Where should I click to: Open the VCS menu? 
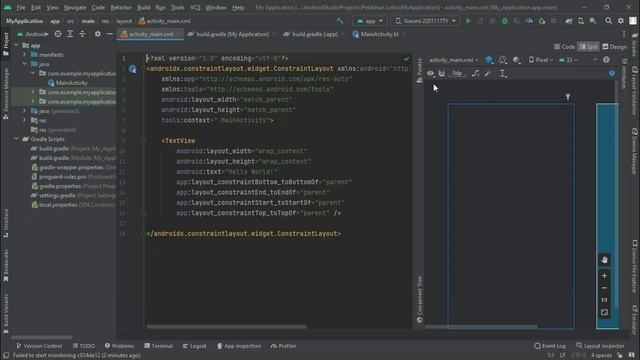coord(195,7)
